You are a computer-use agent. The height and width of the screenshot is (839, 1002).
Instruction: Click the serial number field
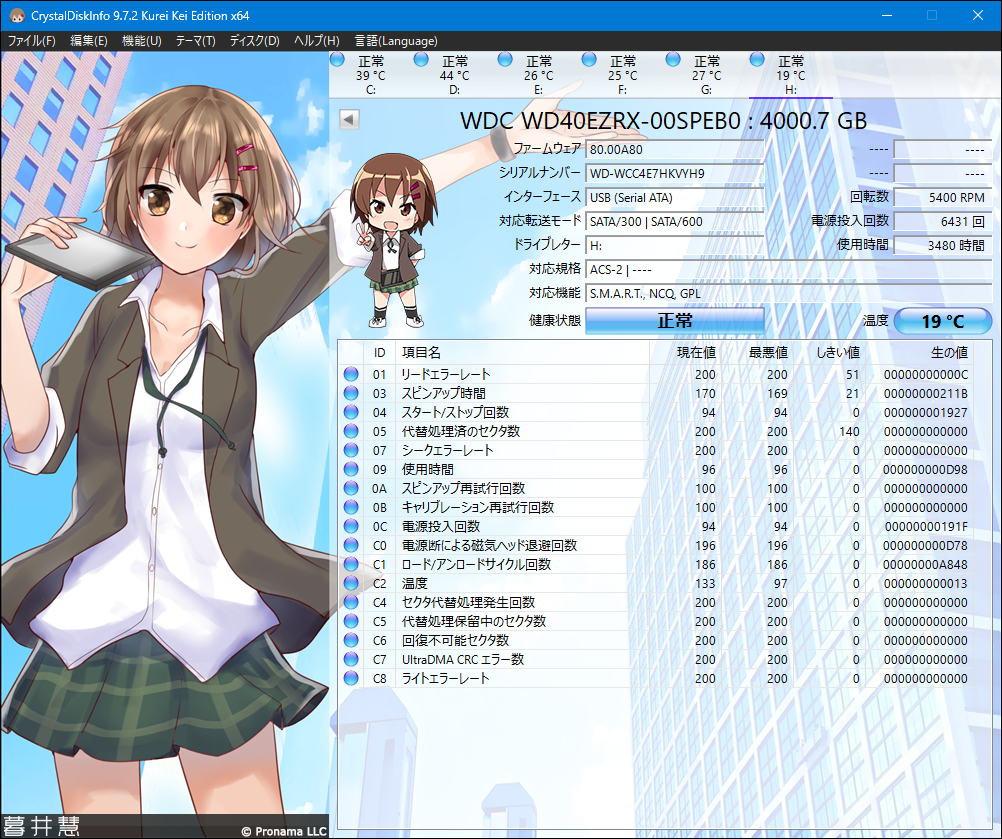pos(675,173)
